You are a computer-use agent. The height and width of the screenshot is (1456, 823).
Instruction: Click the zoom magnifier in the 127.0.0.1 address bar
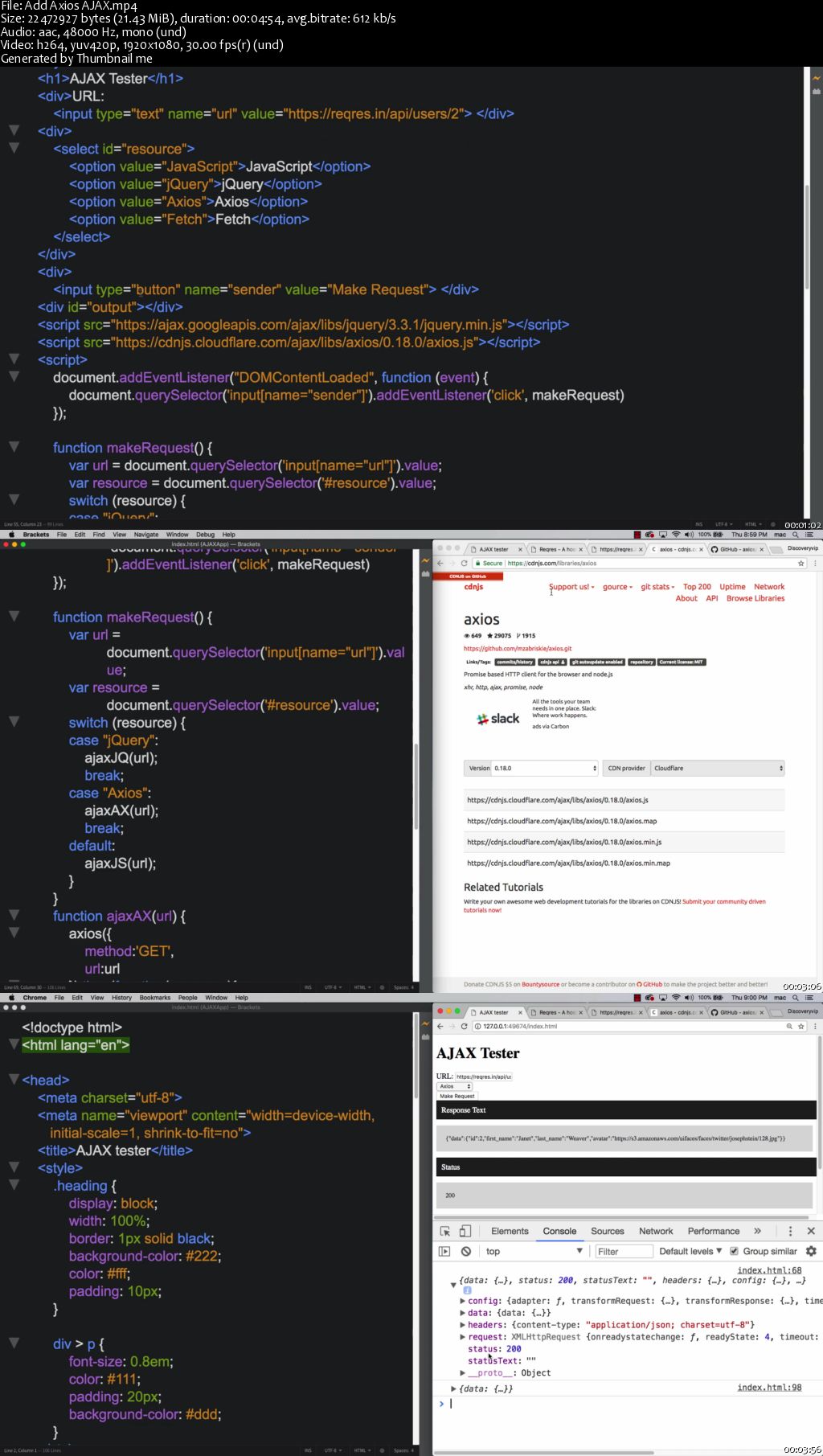tap(789, 1026)
